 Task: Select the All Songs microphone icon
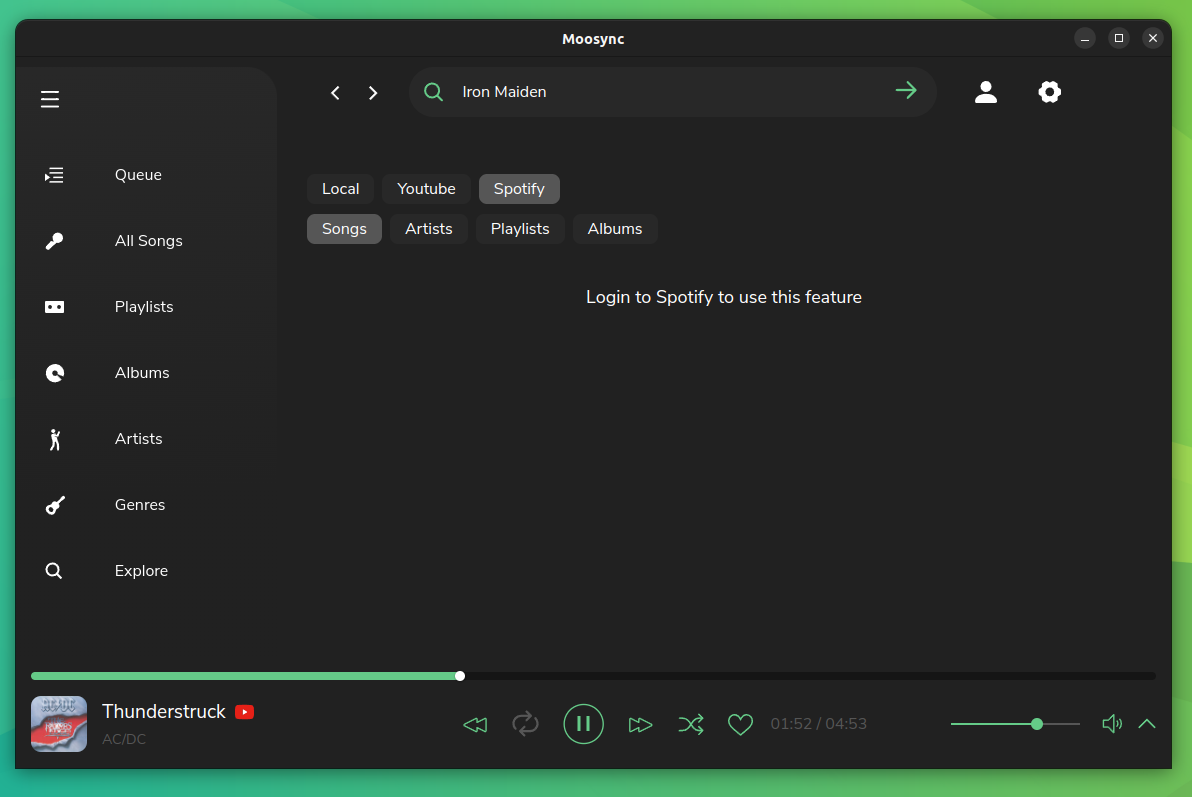(x=54, y=240)
